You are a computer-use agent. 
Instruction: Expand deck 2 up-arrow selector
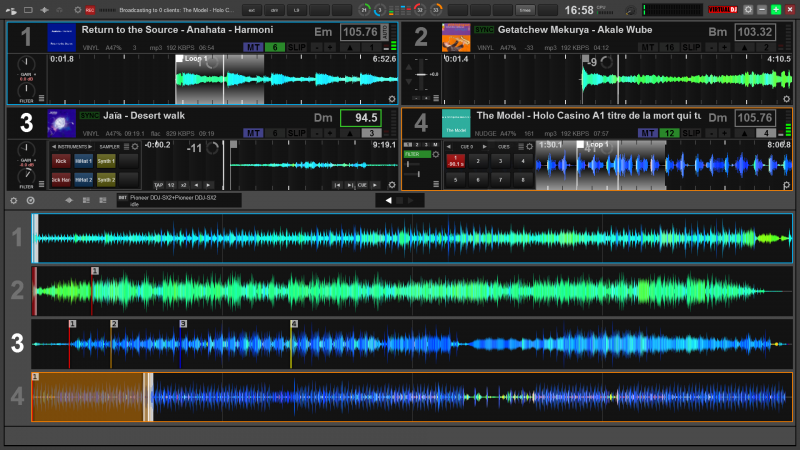click(x=745, y=47)
